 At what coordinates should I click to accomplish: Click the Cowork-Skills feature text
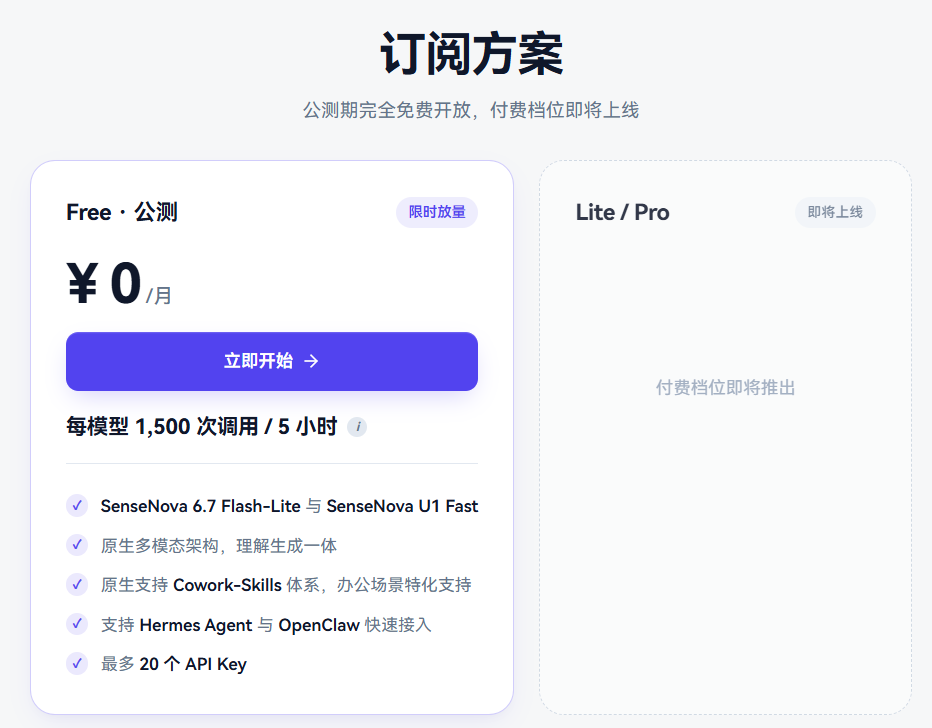pyautogui.click(x=227, y=585)
